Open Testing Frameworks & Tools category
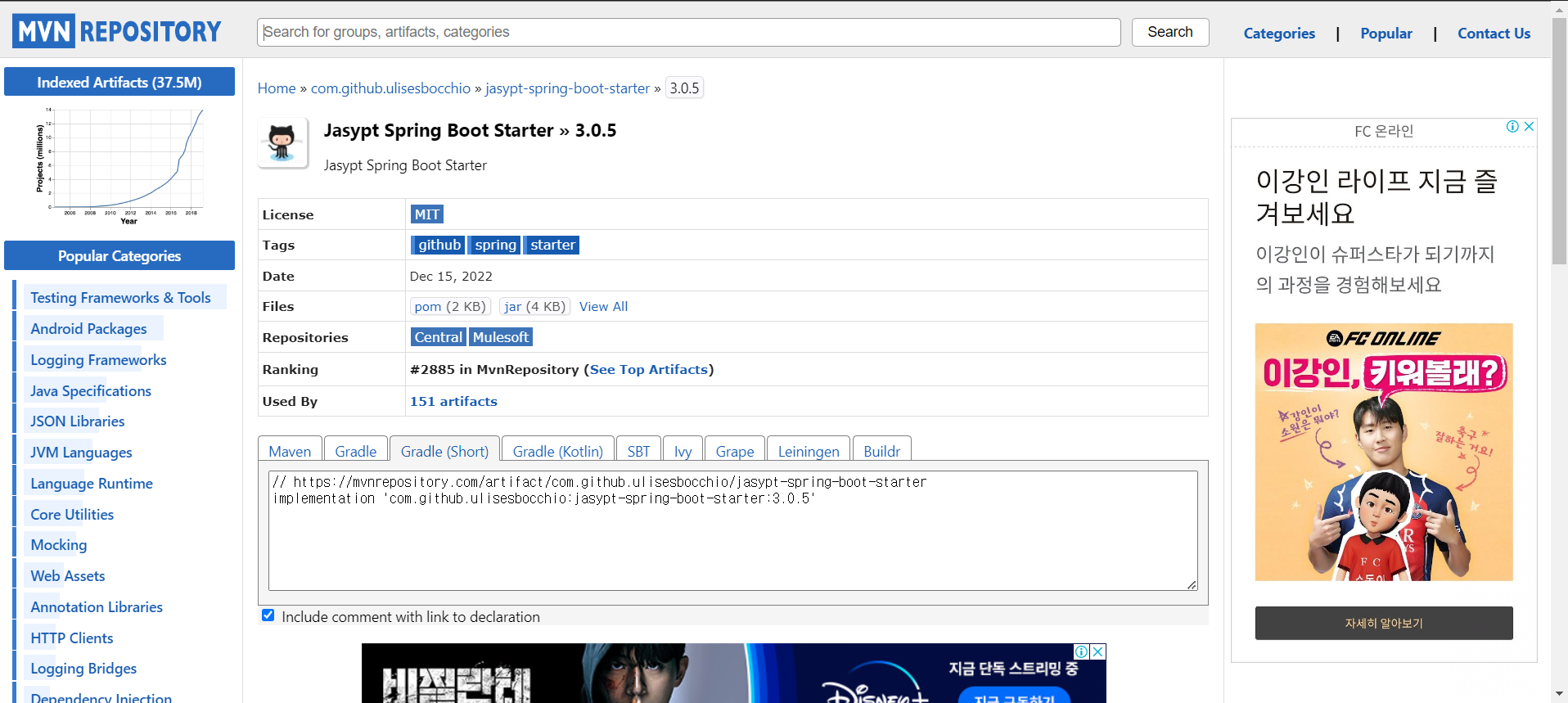This screenshot has height=703, width=1568. click(x=120, y=298)
